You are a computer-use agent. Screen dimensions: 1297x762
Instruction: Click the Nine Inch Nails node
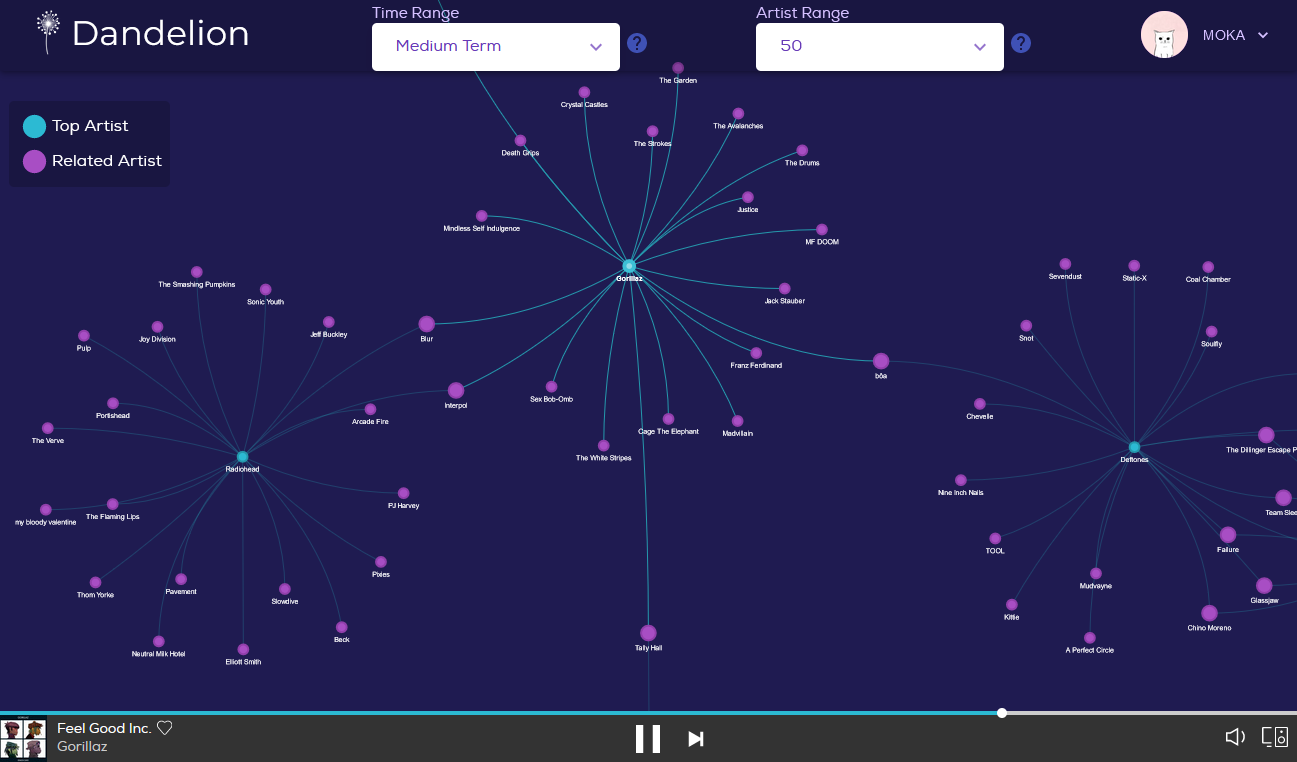(961, 480)
